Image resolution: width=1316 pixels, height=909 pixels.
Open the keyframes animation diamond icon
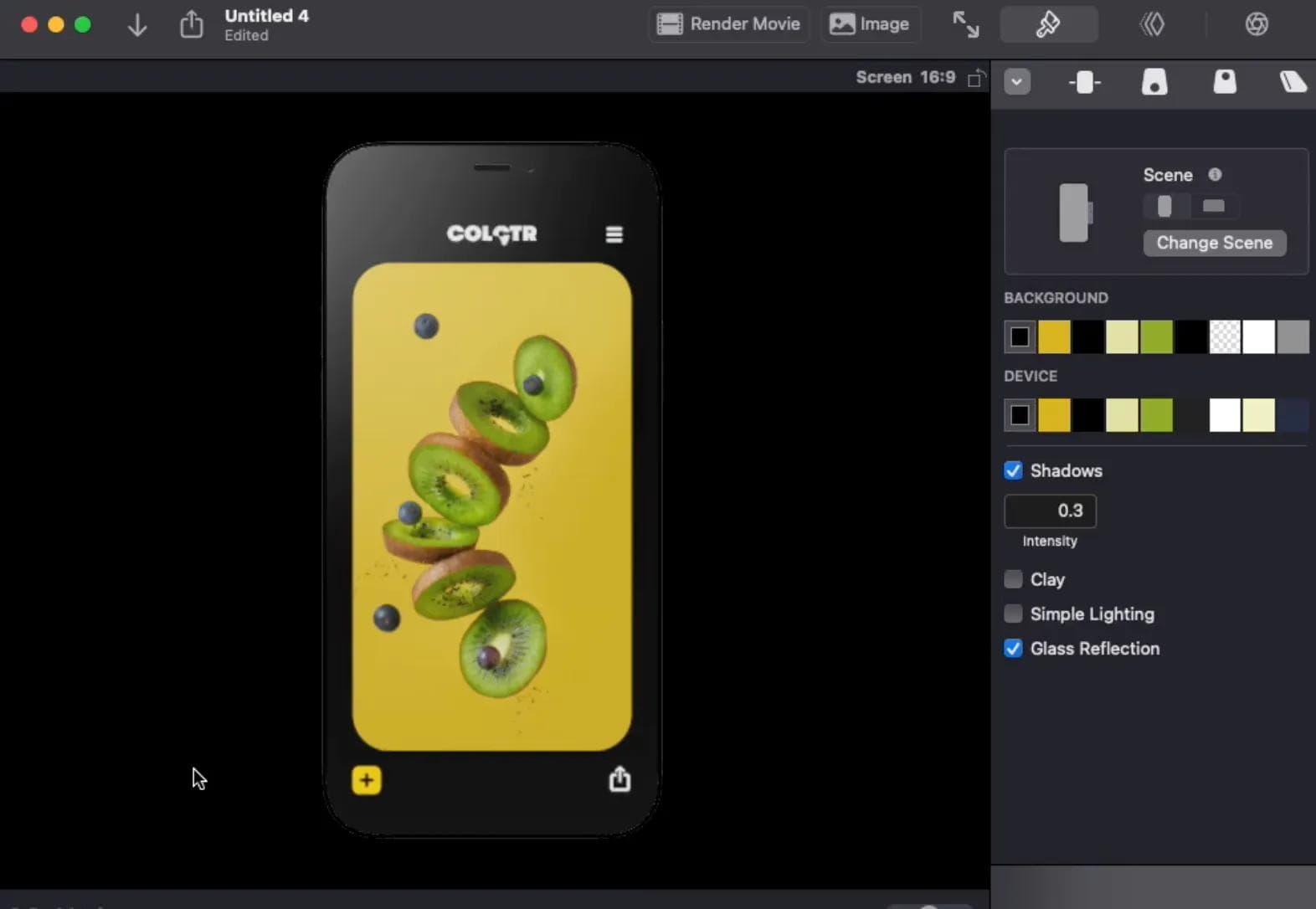coord(1153,24)
